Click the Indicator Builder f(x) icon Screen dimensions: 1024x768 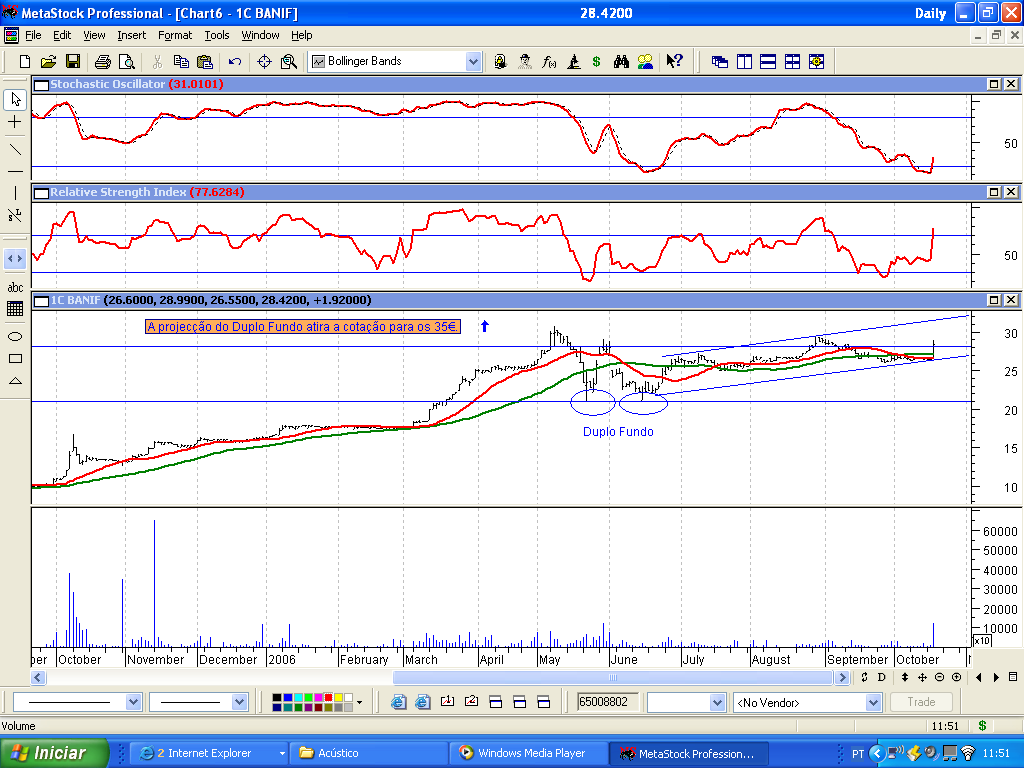pos(548,61)
